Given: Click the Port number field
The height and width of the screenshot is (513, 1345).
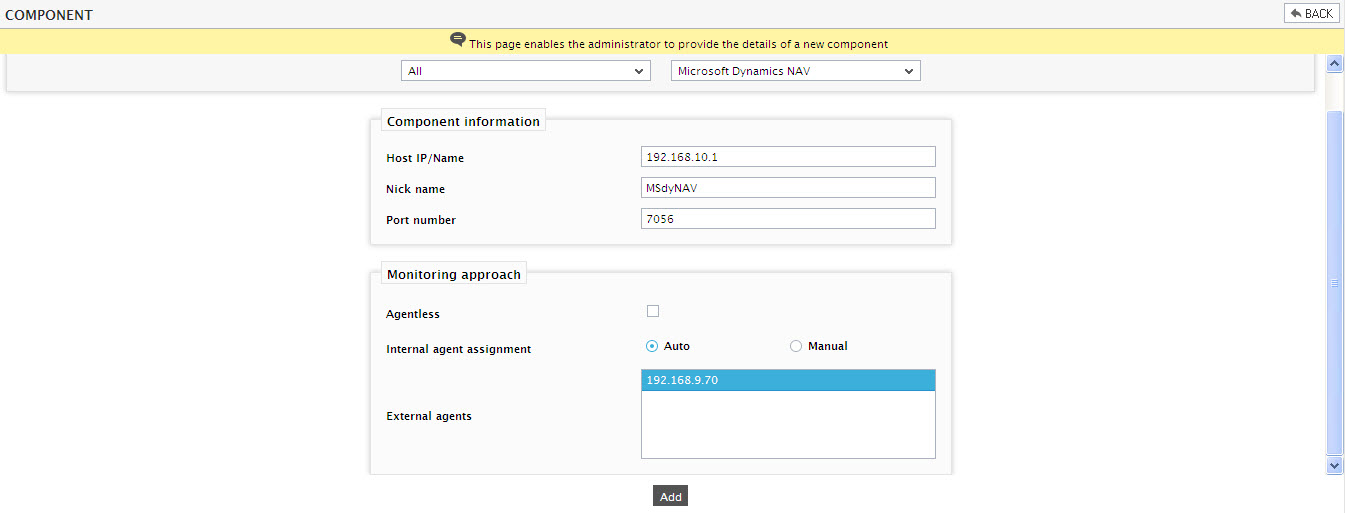Looking at the screenshot, I should pos(788,219).
